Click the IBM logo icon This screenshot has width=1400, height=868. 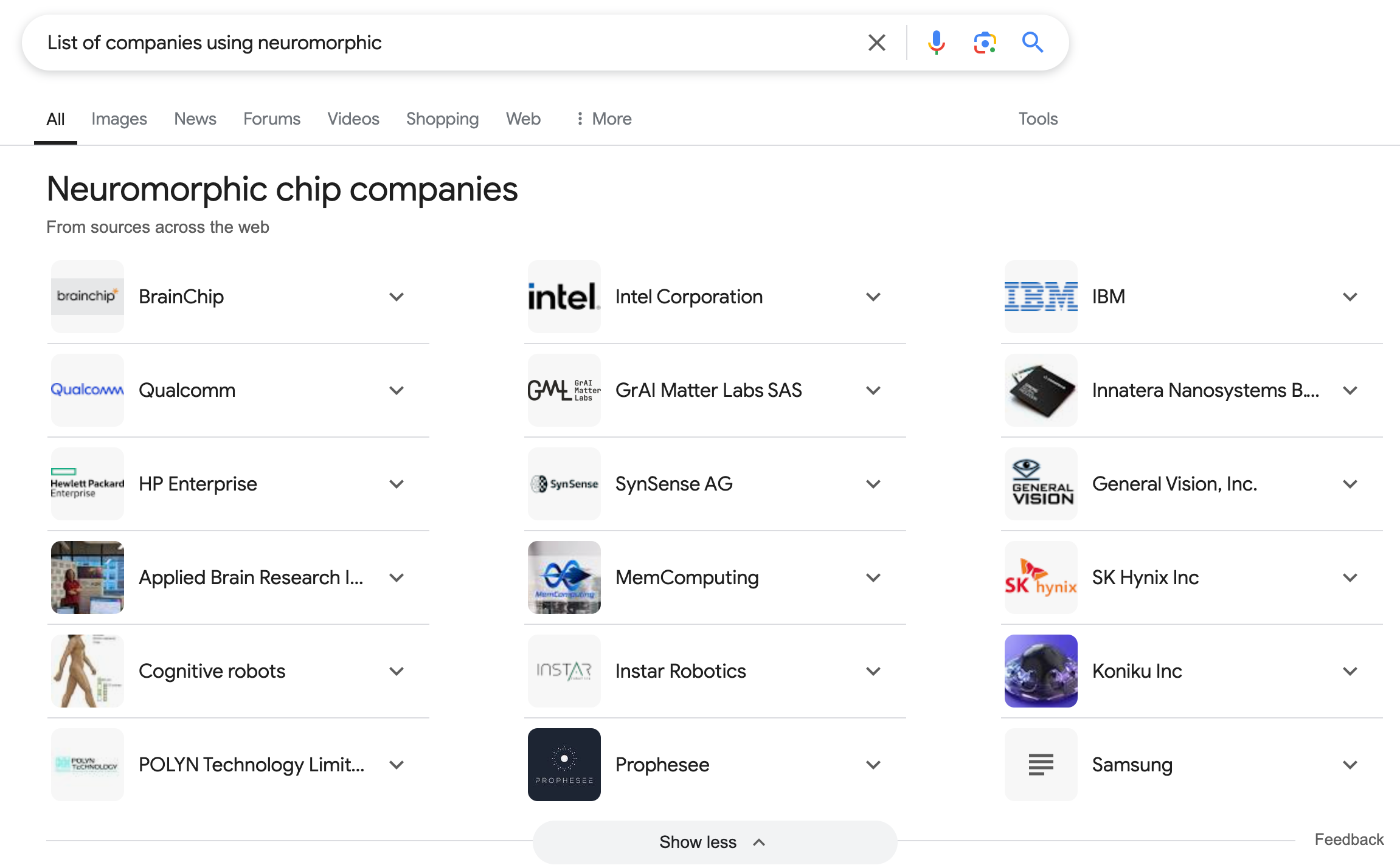coord(1041,297)
